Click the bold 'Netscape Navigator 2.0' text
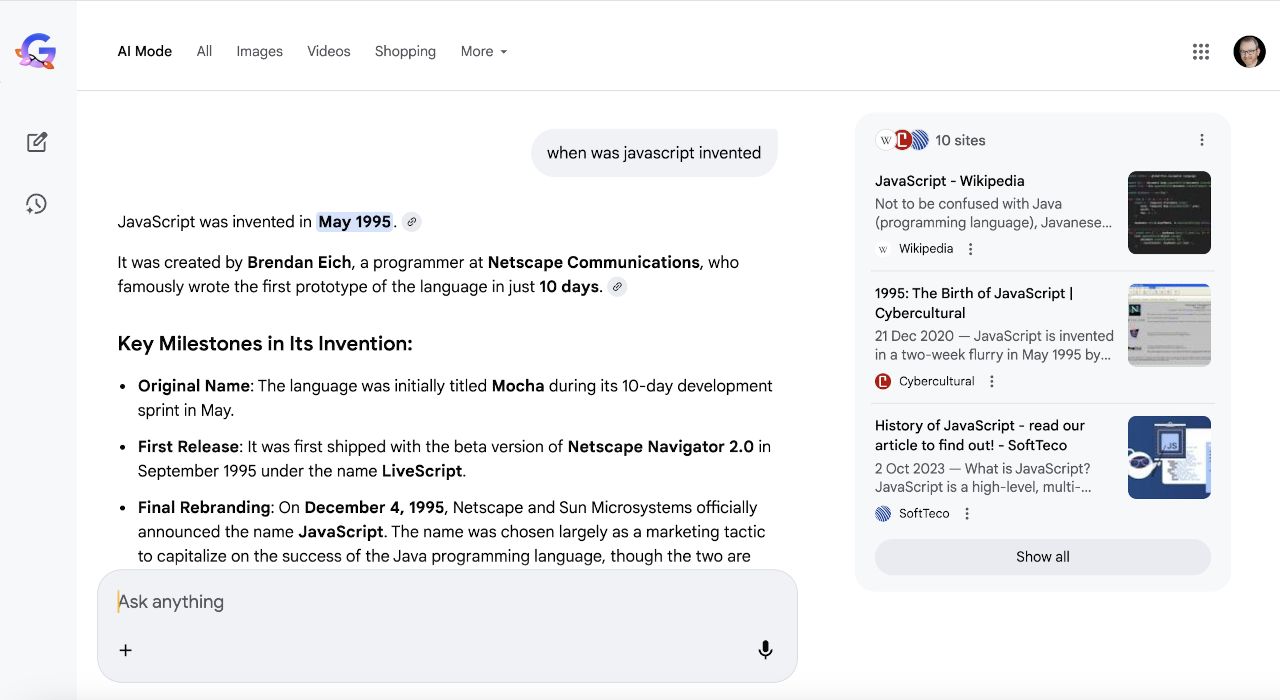This screenshot has width=1280, height=700. pos(661,447)
